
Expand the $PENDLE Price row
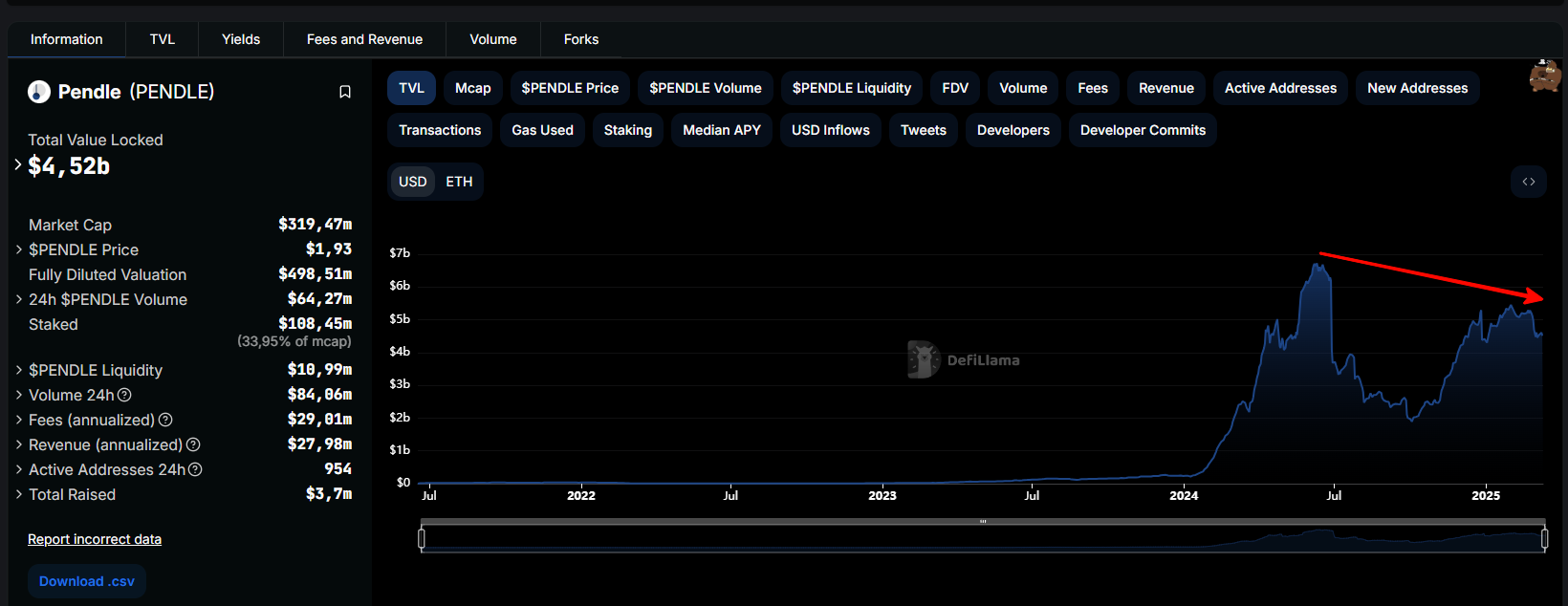(x=19, y=249)
